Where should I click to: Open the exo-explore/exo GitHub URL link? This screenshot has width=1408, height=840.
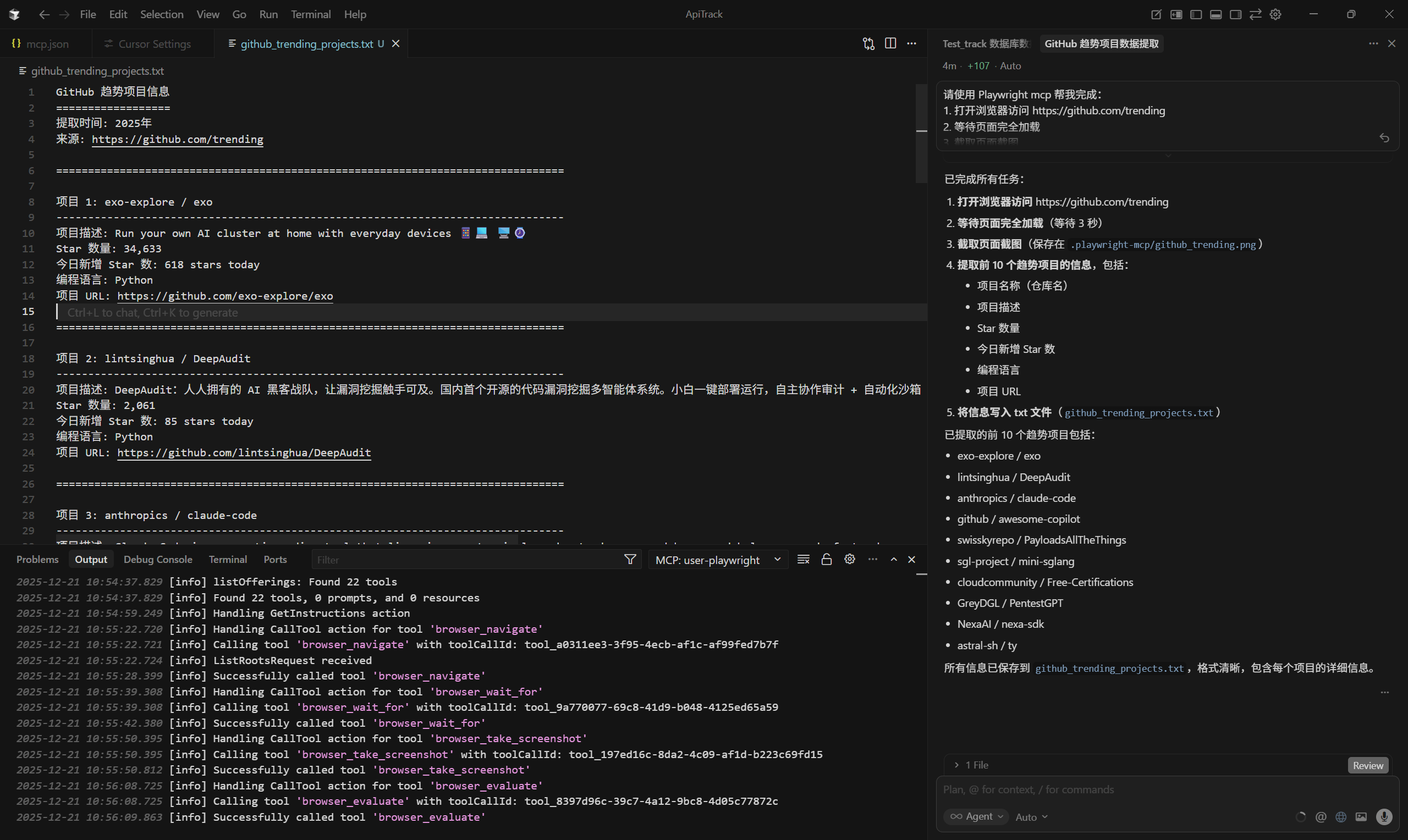pos(225,296)
